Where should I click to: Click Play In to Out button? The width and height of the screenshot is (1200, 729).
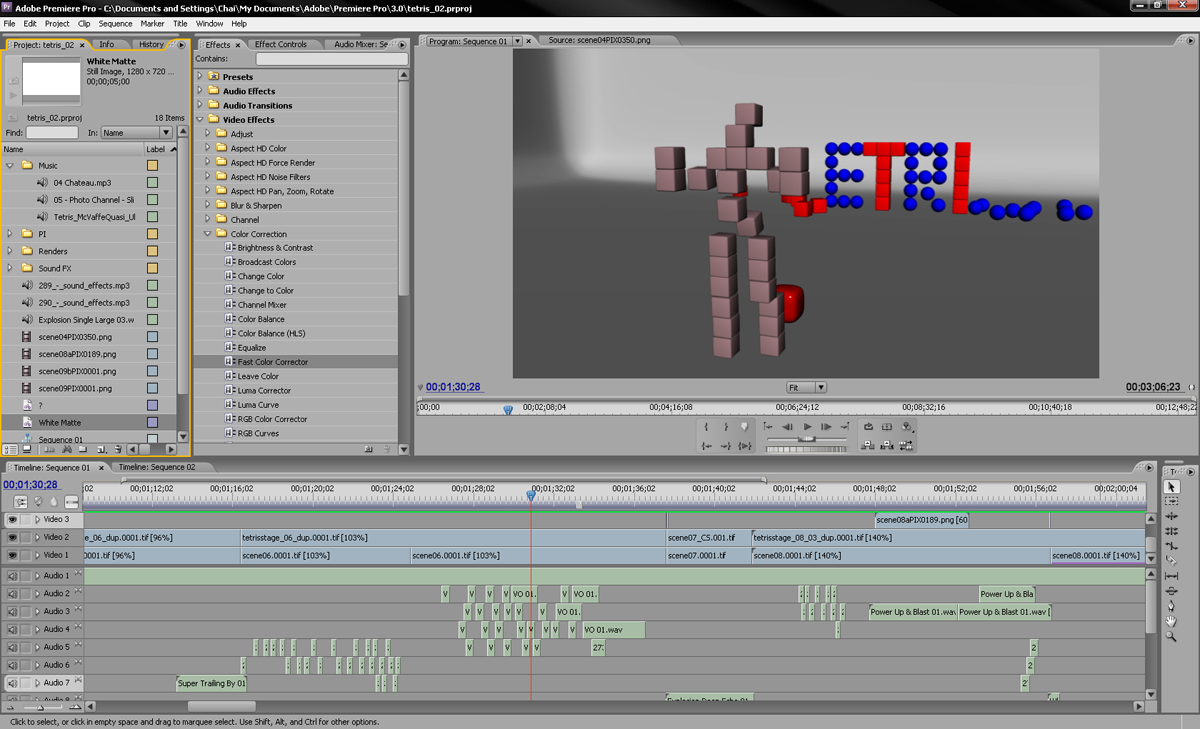(x=744, y=446)
